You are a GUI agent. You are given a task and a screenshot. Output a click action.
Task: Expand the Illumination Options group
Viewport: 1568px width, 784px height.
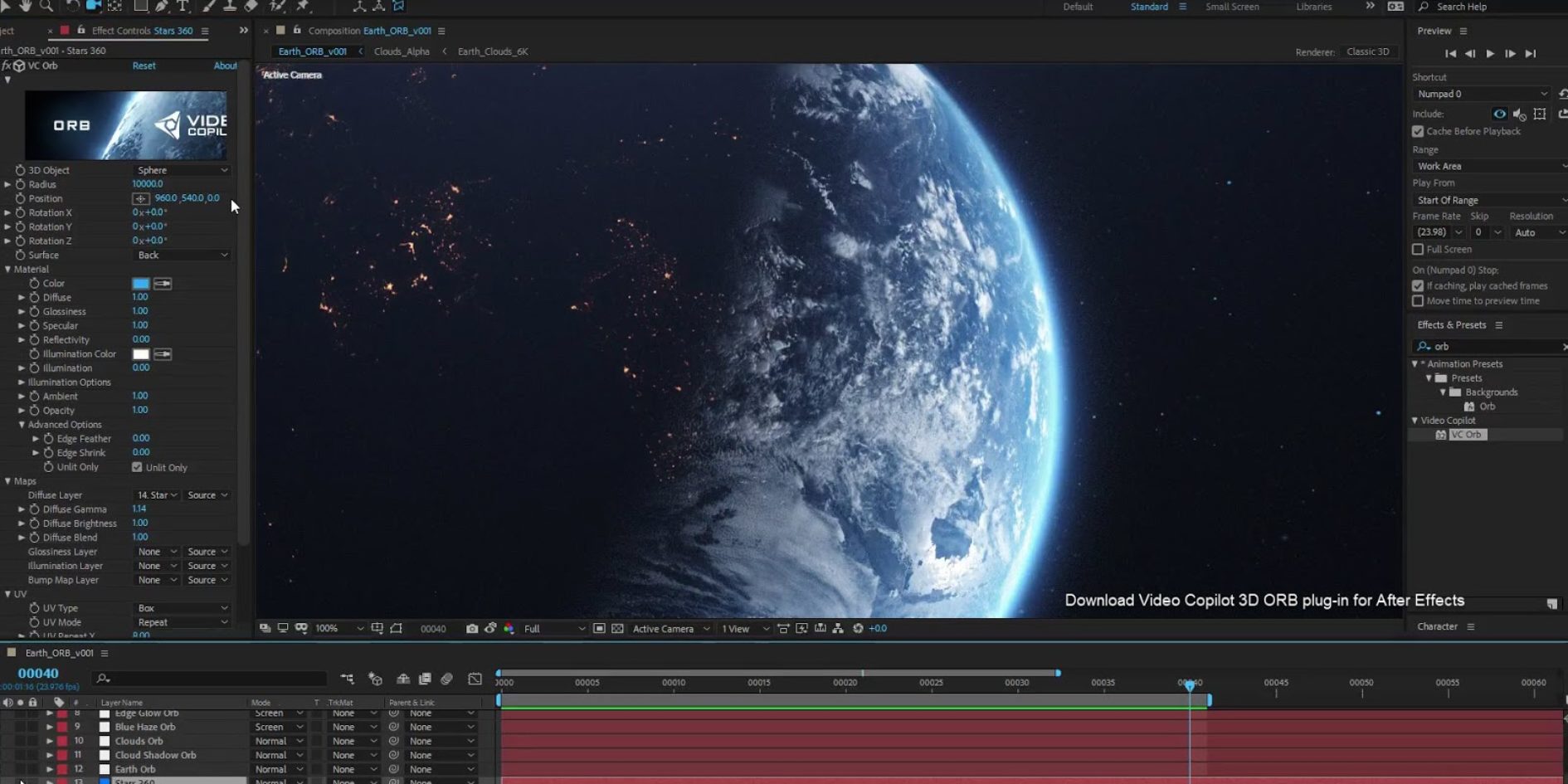[22, 382]
